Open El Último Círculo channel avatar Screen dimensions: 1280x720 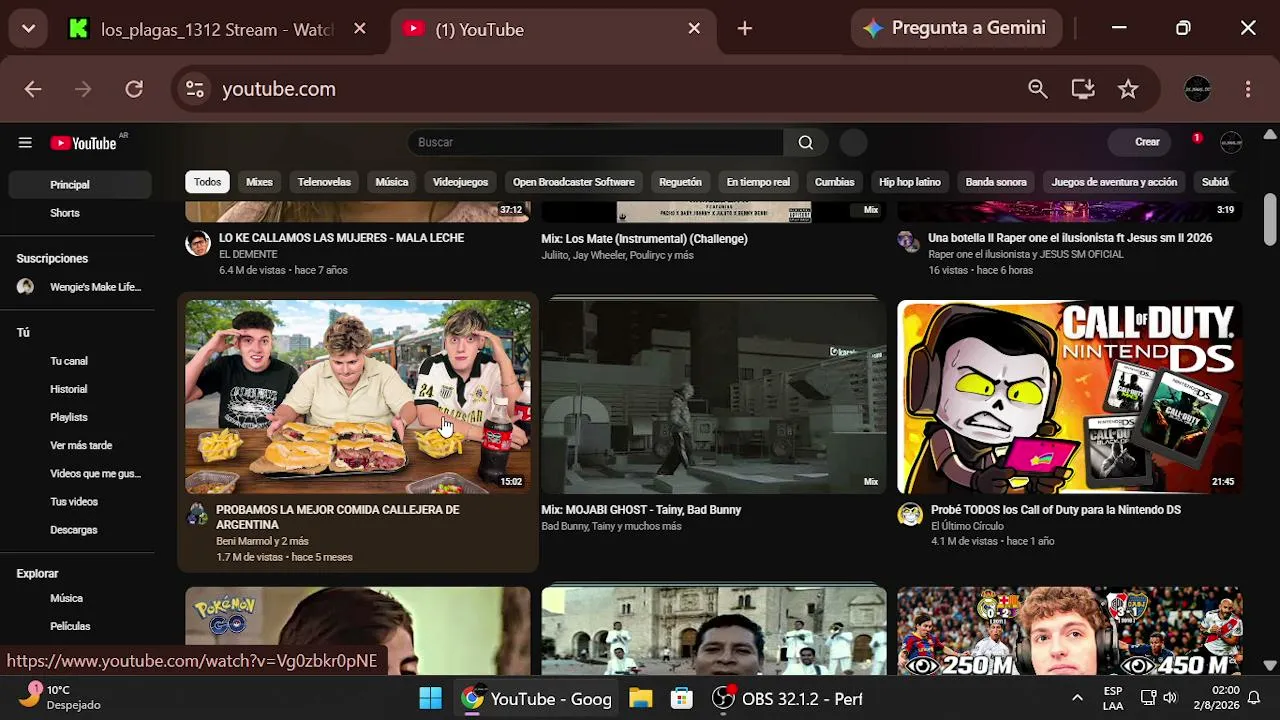tap(910, 515)
